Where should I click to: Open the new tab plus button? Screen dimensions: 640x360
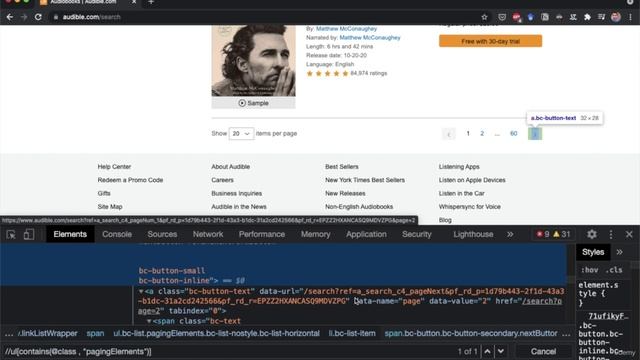151,2
